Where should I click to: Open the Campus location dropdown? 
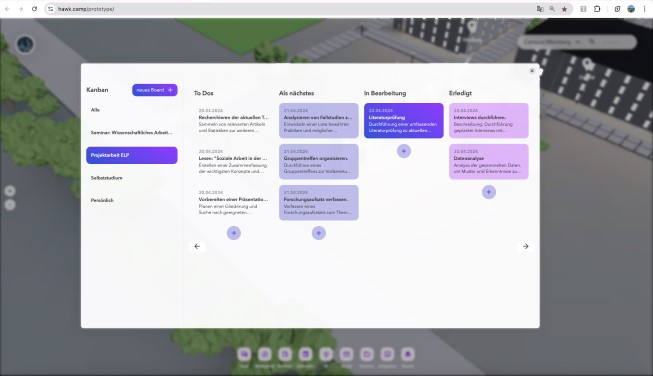[551, 42]
